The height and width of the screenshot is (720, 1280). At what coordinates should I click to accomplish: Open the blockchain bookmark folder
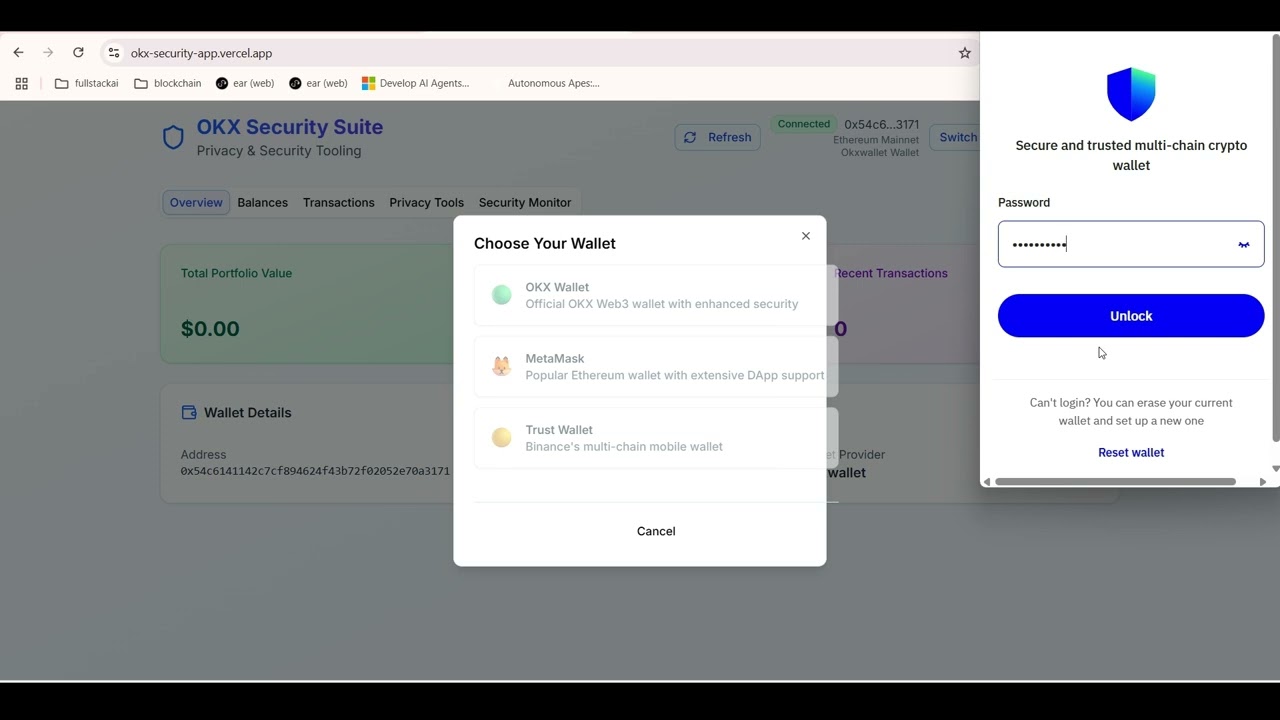point(168,84)
